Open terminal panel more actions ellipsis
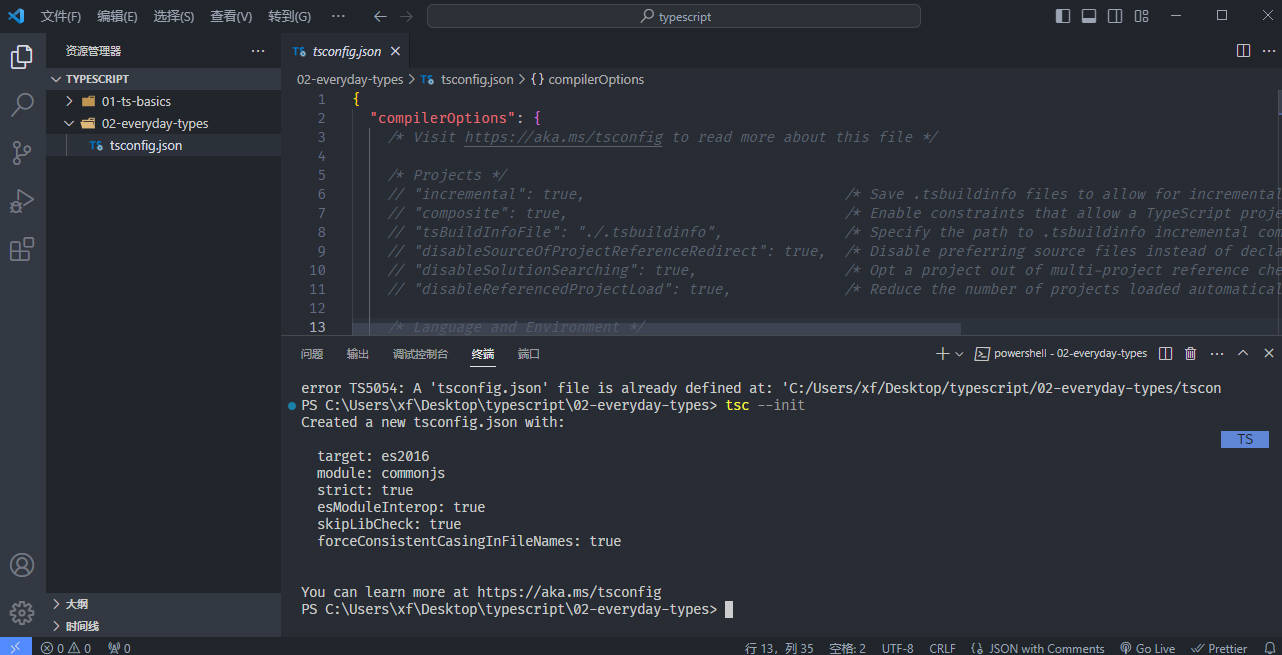 [x=1216, y=353]
